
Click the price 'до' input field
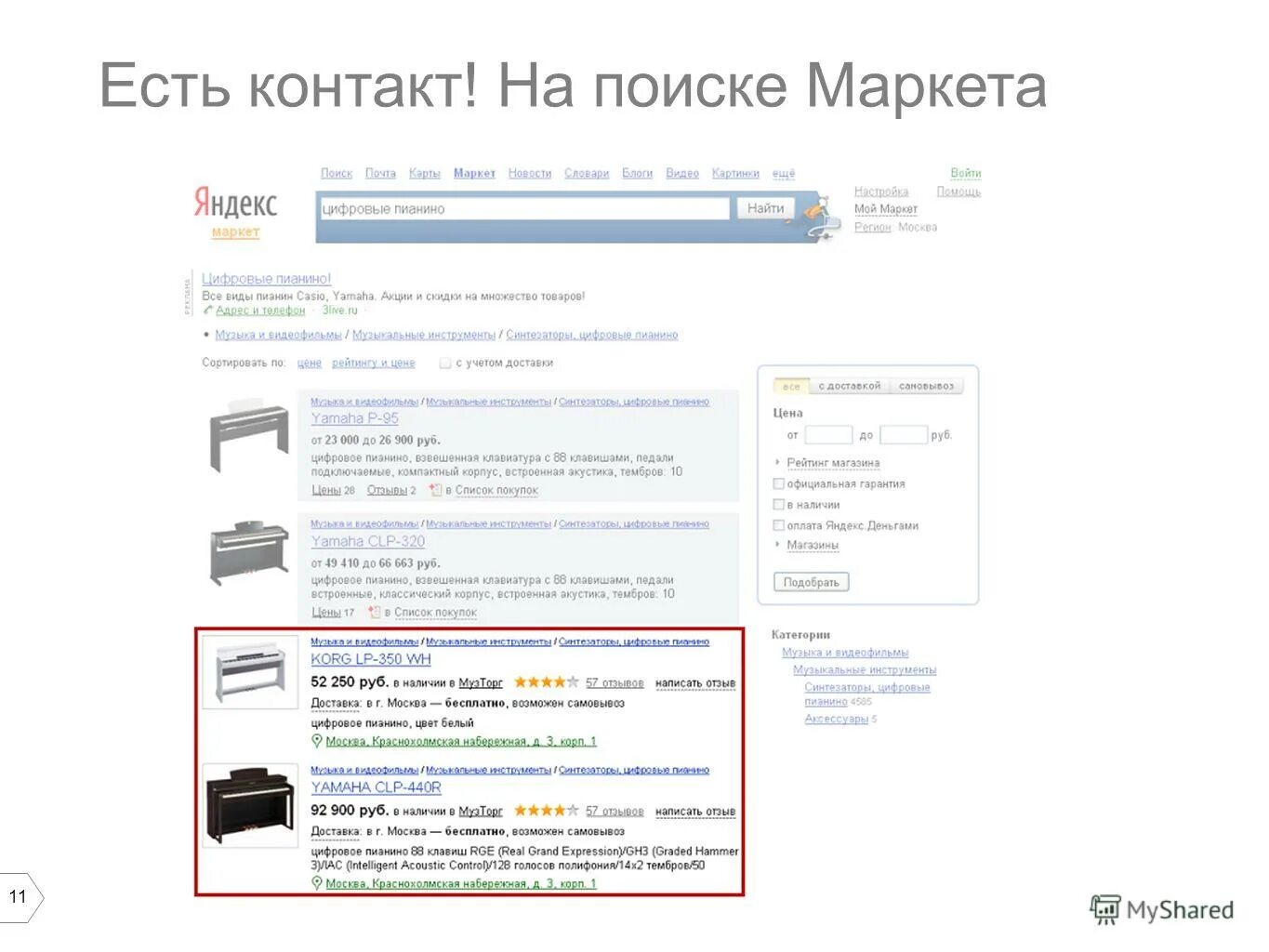tap(904, 435)
